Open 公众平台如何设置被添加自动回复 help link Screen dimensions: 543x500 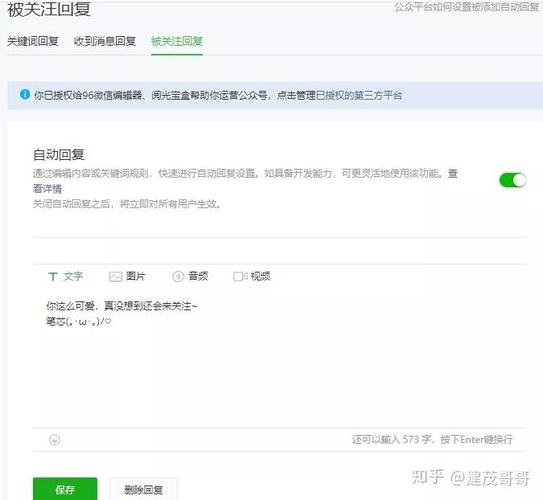click(466, 7)
